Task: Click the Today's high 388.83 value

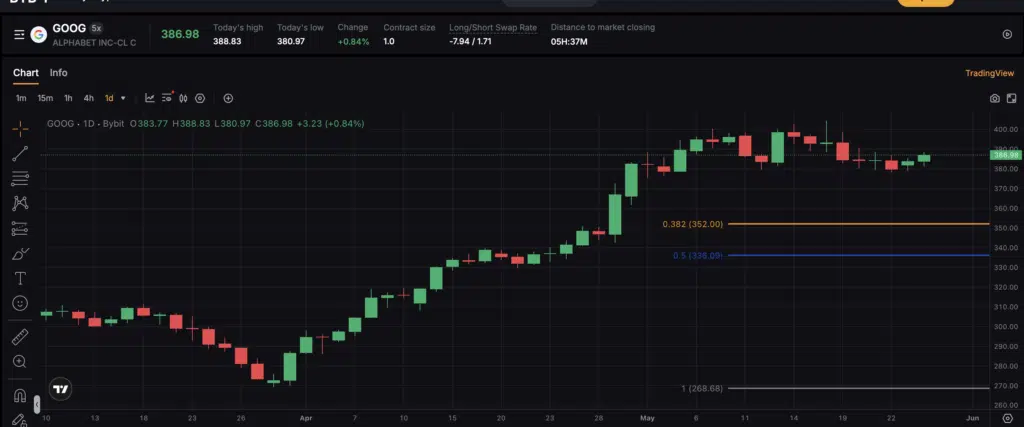Action: click(x=227, y=42)
